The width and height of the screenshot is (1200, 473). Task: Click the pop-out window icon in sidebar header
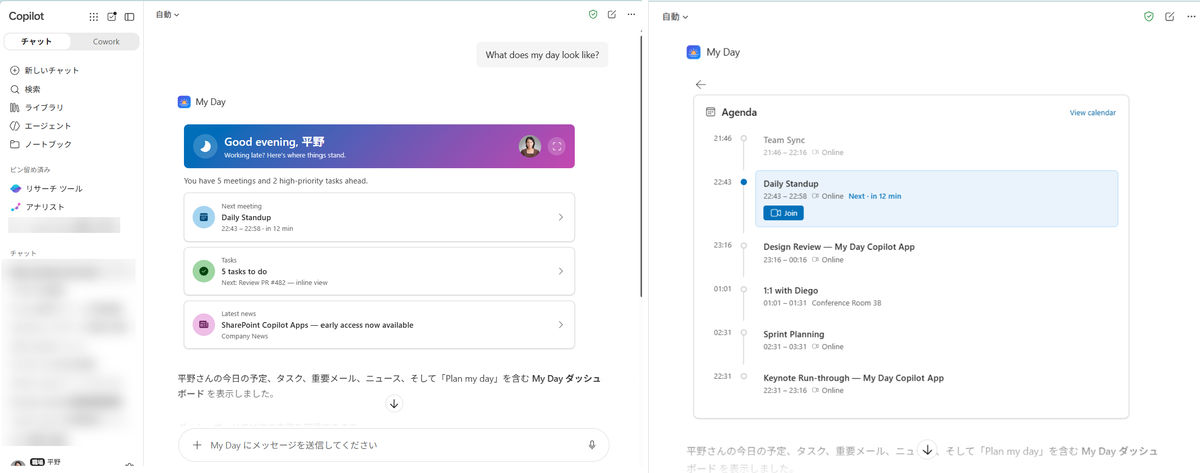(x=112, y=17)
